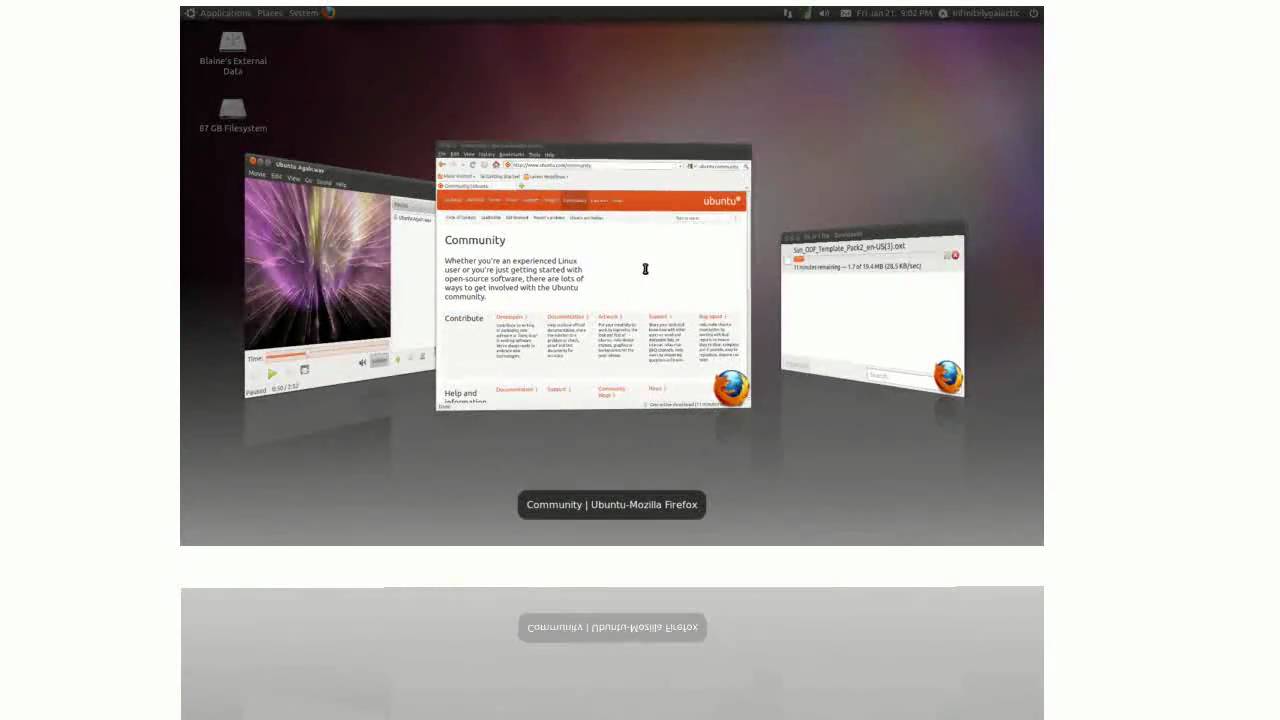Open the Most Visited bookmarks dropdown
Screen dimensions: 1280x720
coord(457,176)
